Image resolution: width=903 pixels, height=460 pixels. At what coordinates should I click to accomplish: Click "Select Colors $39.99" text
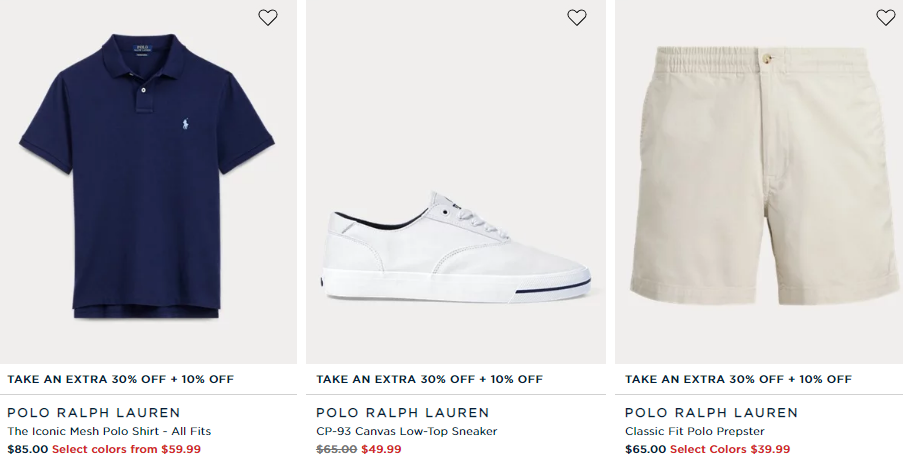[x=730, y=449]
